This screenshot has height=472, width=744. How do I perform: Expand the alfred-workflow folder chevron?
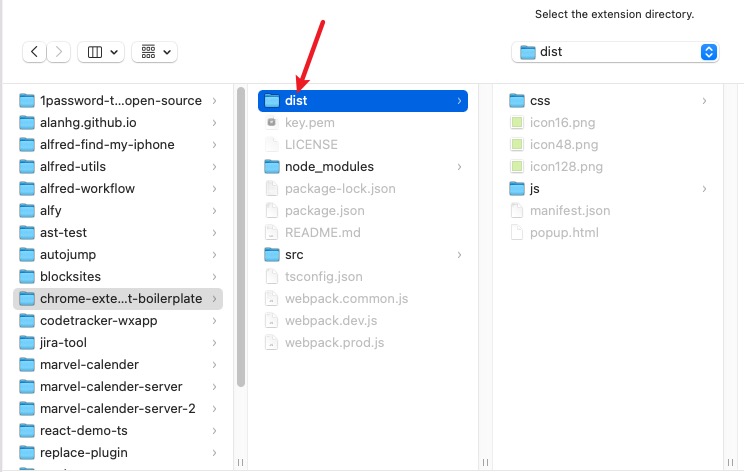pos(214,189)
